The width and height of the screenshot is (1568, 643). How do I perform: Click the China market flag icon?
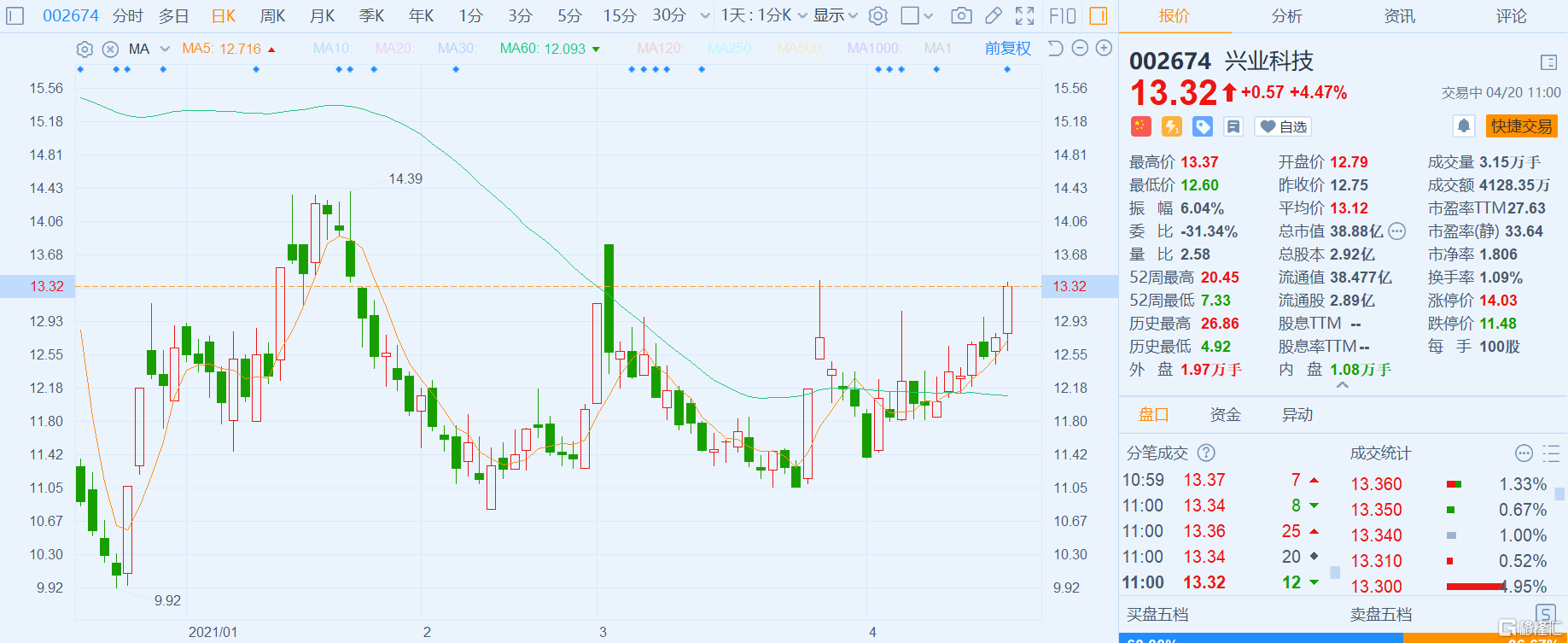(x=1141, y=126)
